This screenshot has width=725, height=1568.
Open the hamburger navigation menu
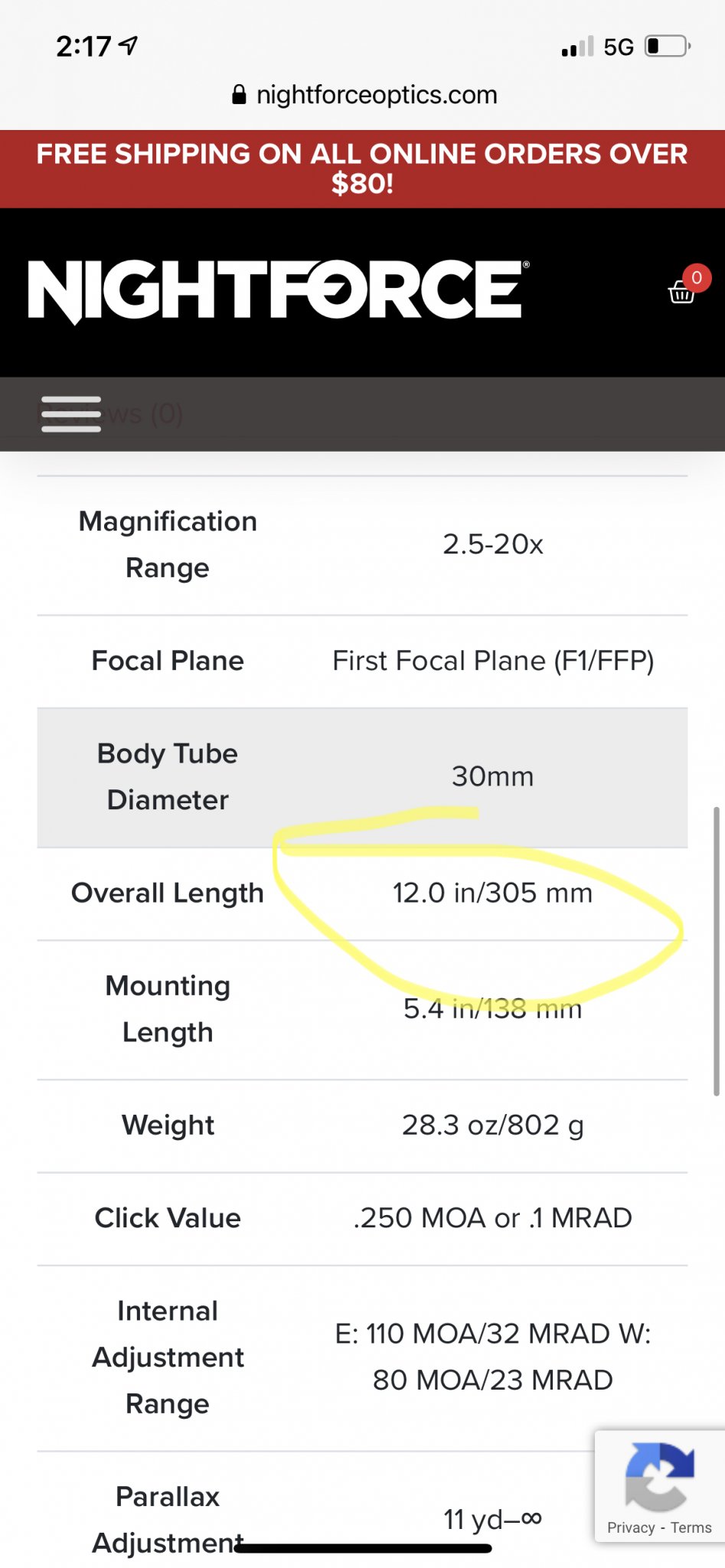point(71,414)
